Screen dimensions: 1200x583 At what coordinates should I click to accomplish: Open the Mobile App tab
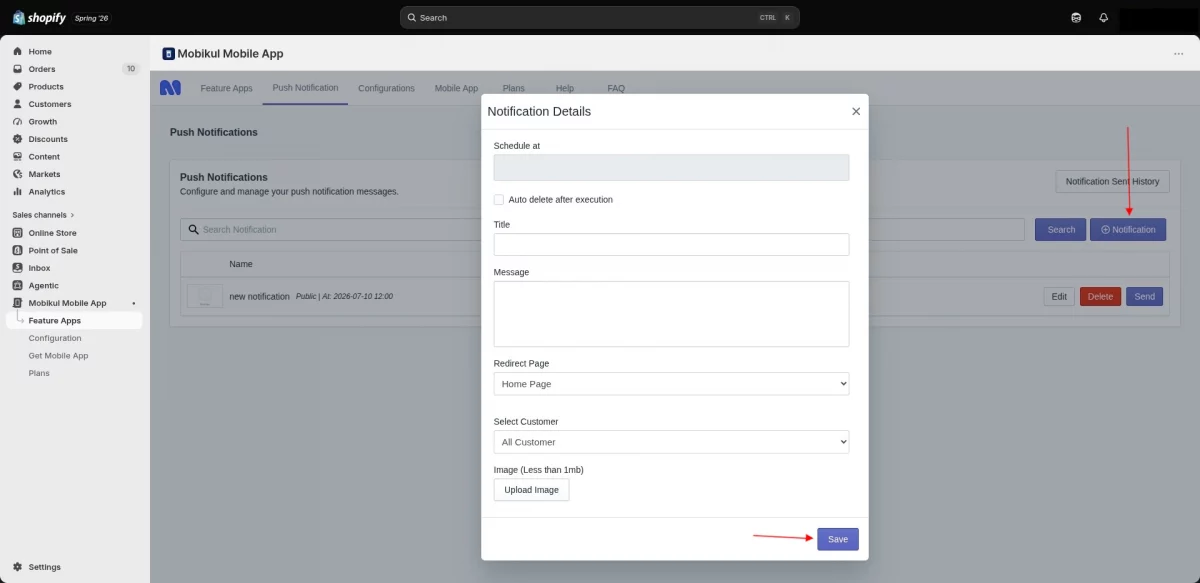pyautogui.click(x=456, y=88)
